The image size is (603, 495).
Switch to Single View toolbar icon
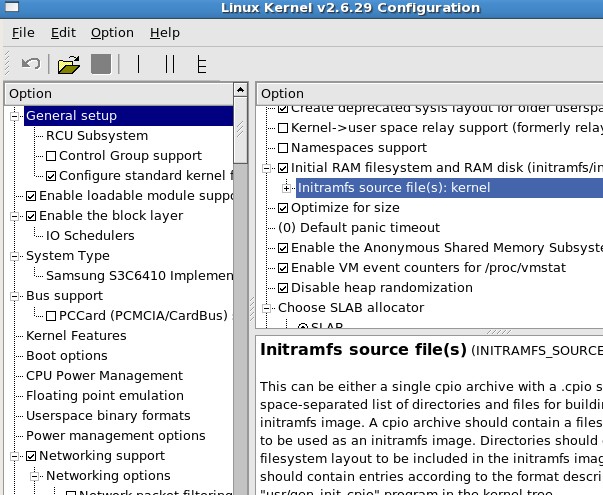tap(138, 64)
